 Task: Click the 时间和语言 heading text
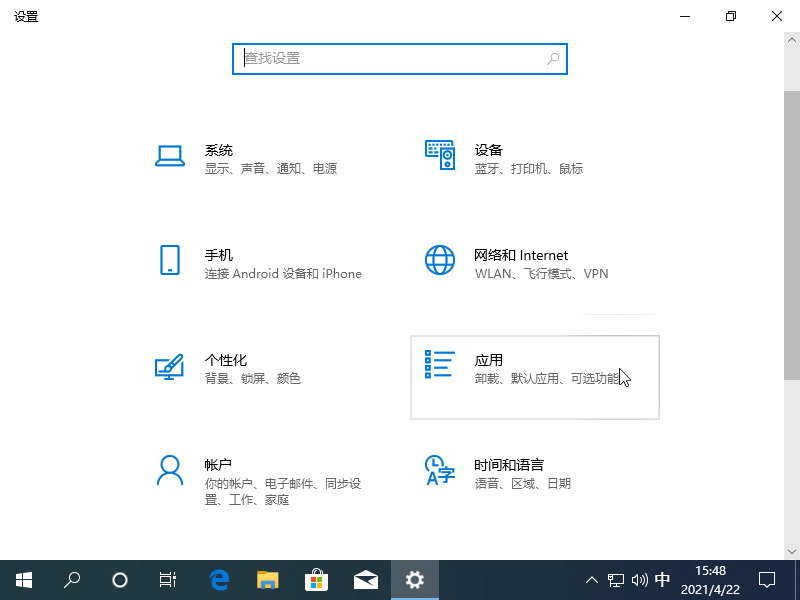click(509, 465)
